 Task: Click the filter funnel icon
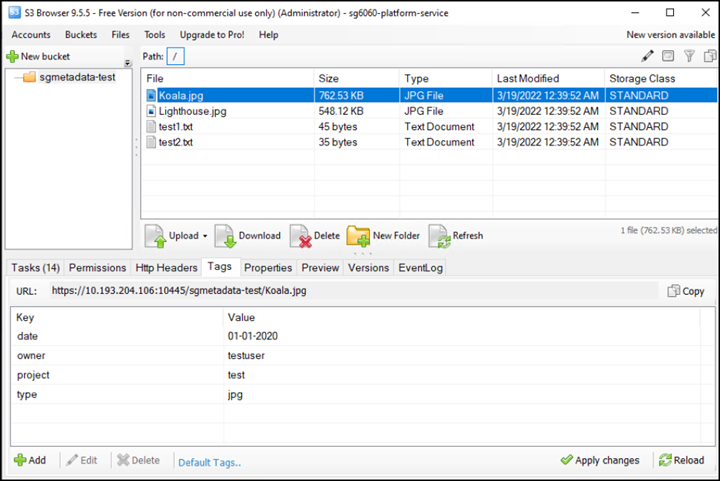tap(689, 56)
